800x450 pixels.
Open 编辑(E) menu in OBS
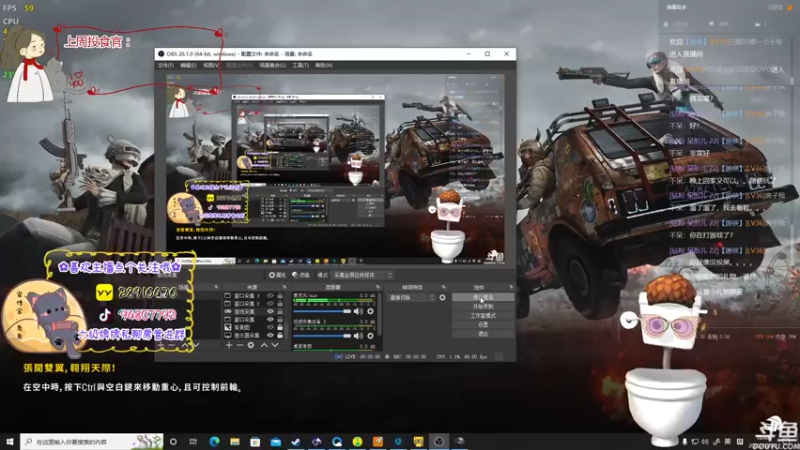click(188, 65)
